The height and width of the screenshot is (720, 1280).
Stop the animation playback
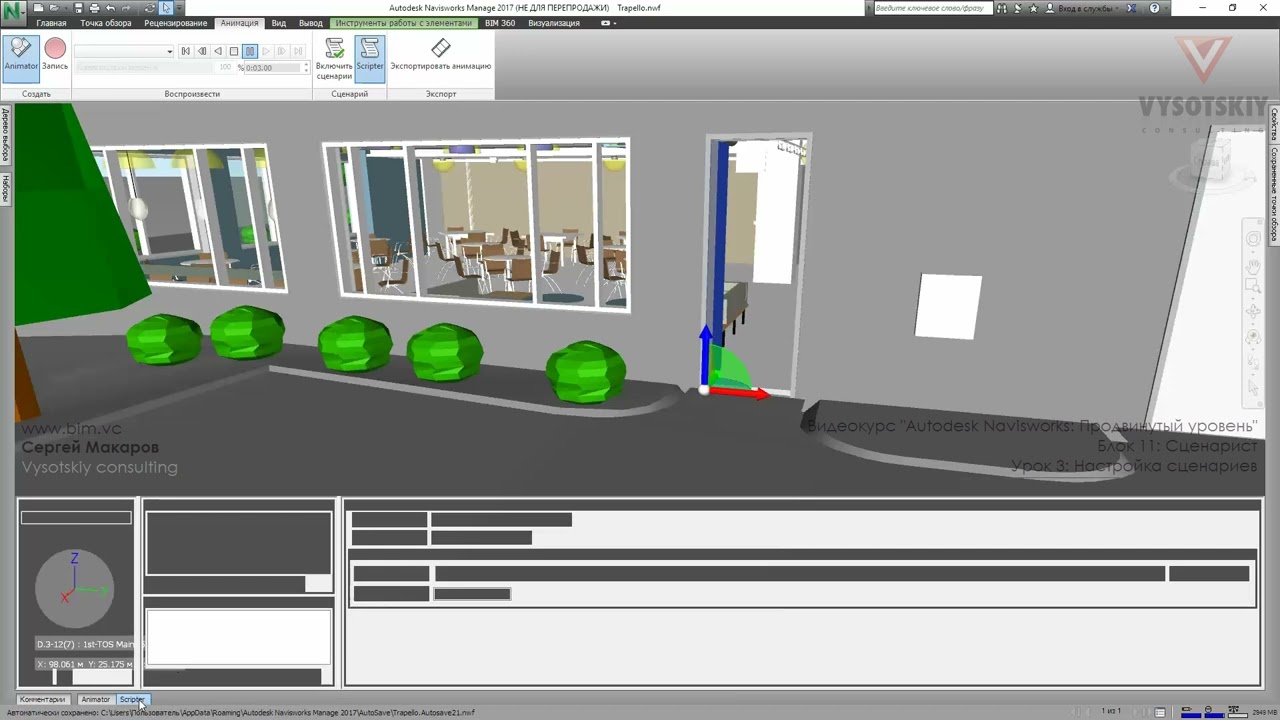click(x=234, y=51)
